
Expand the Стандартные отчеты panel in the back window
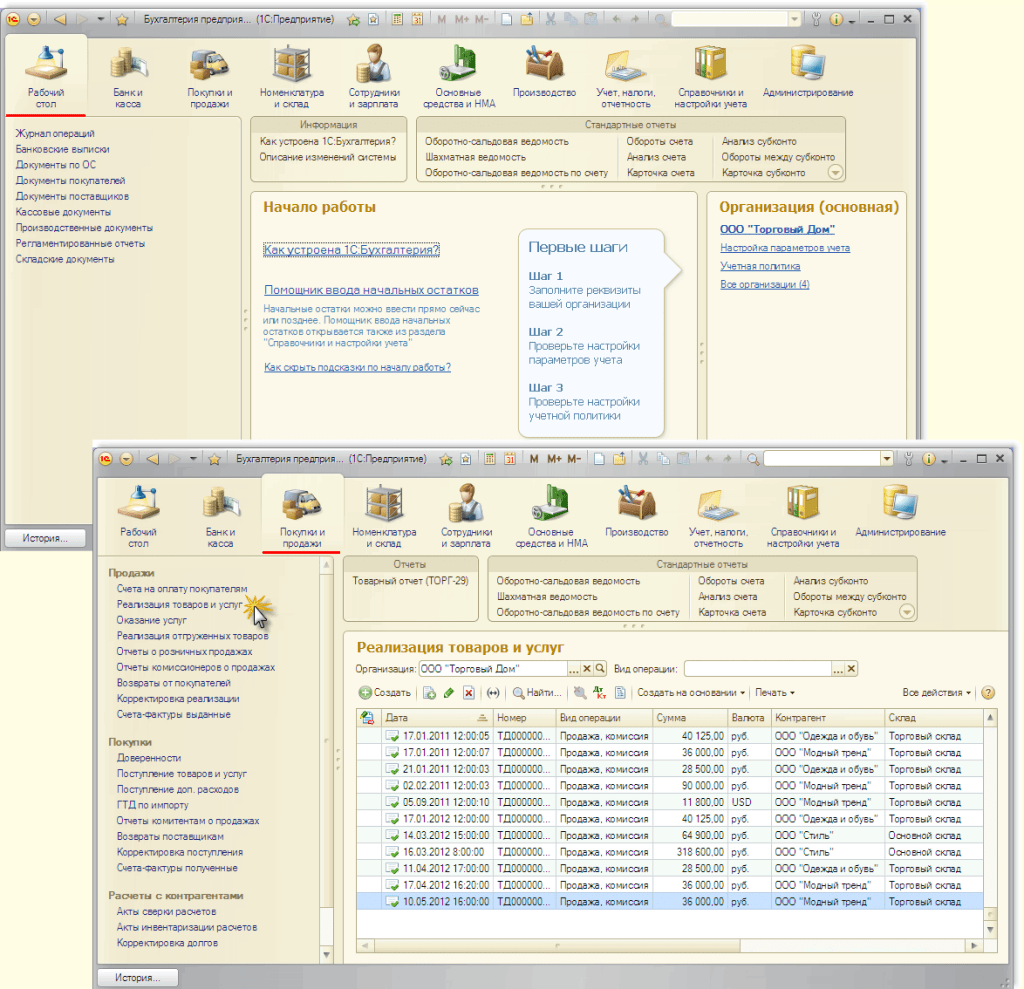point(835,172)
